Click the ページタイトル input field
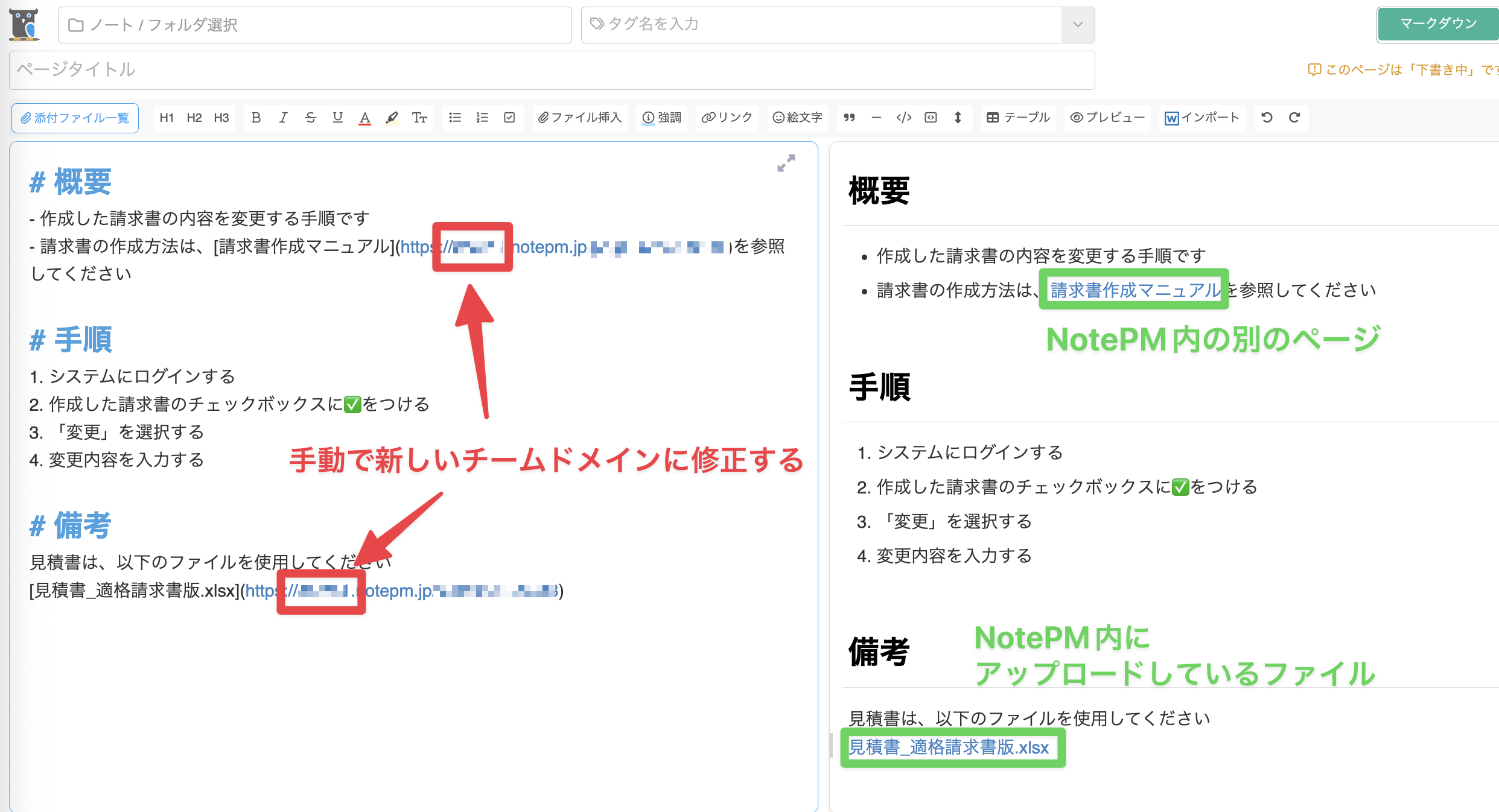 (552, 69)
